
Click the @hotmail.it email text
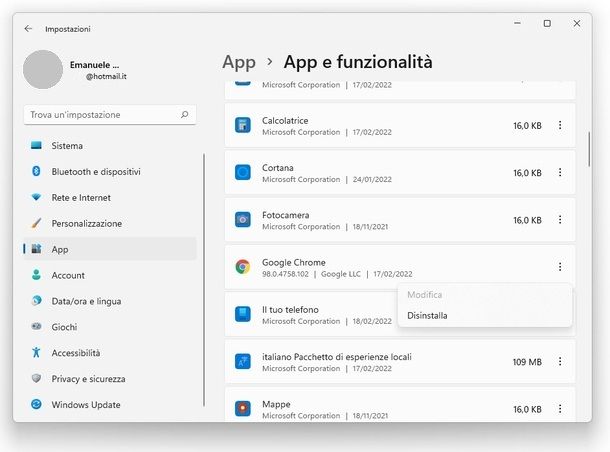click(x=106, y=76)
